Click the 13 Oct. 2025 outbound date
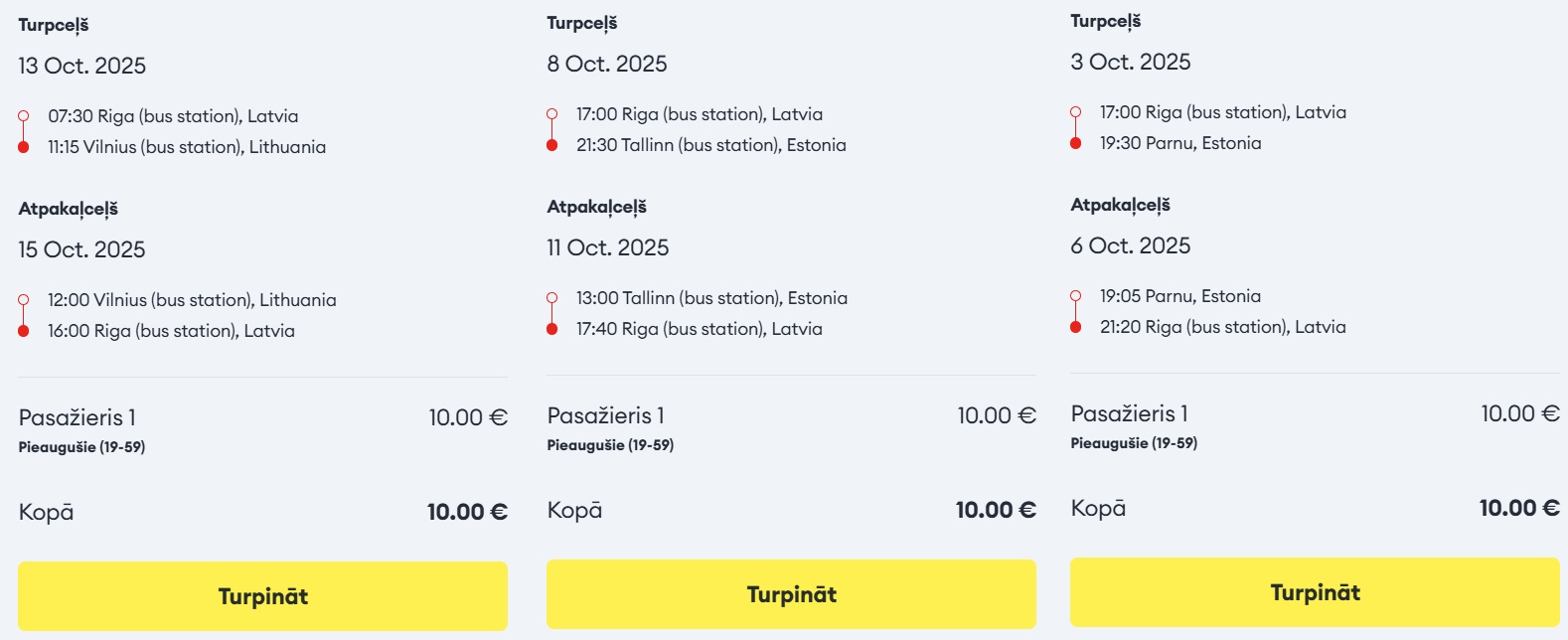The height and width of the screenshot is (640, 1568). pyautogui.click(x=81, y=66)
